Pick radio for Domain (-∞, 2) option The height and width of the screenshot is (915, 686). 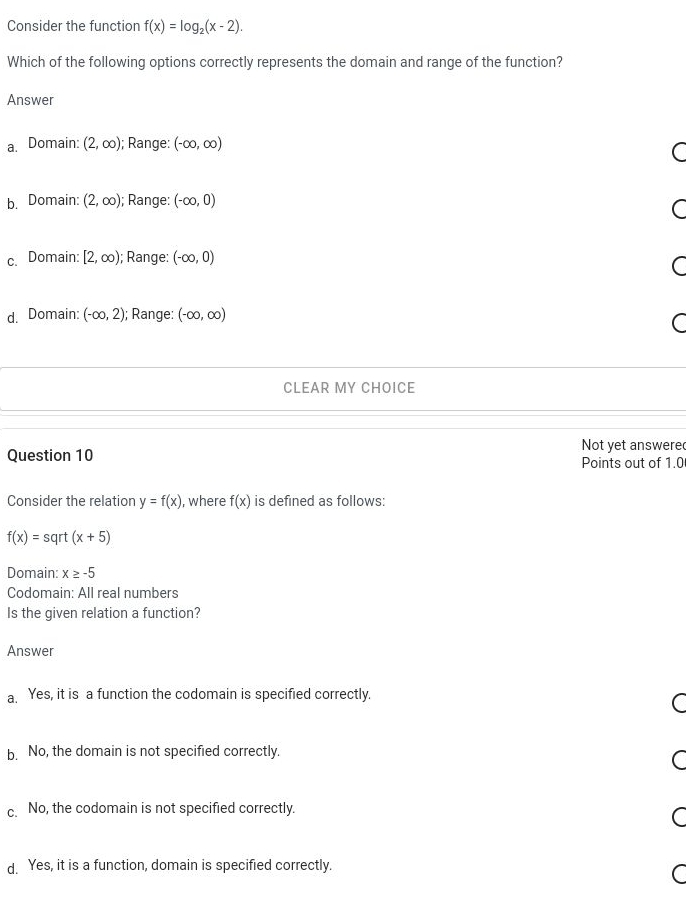tap(679, 323)
